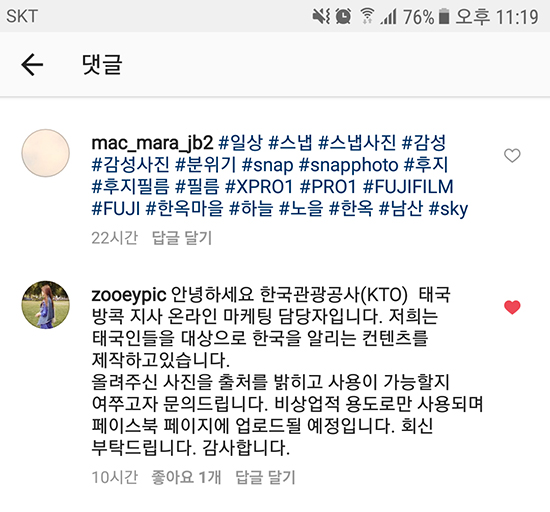550x512 pixels.
Task: Reply to mac_mara_jb2 with 답글 달기
Action: (x=182, y=238)
